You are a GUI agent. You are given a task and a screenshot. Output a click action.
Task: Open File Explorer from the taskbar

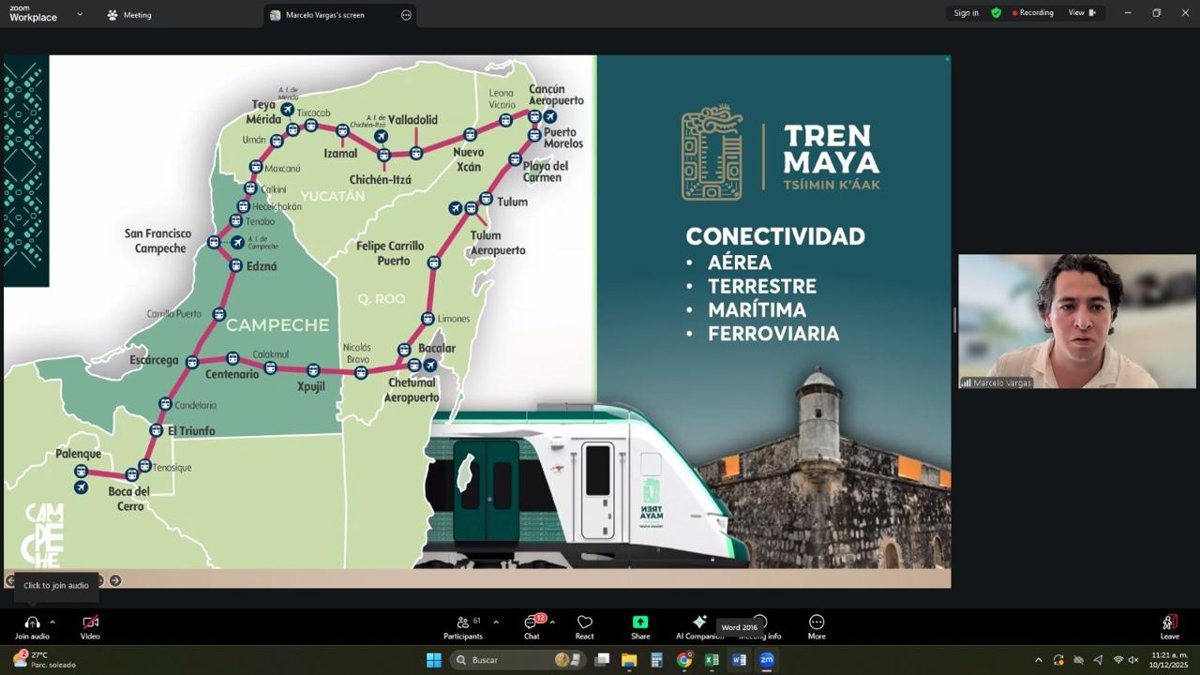629,660
